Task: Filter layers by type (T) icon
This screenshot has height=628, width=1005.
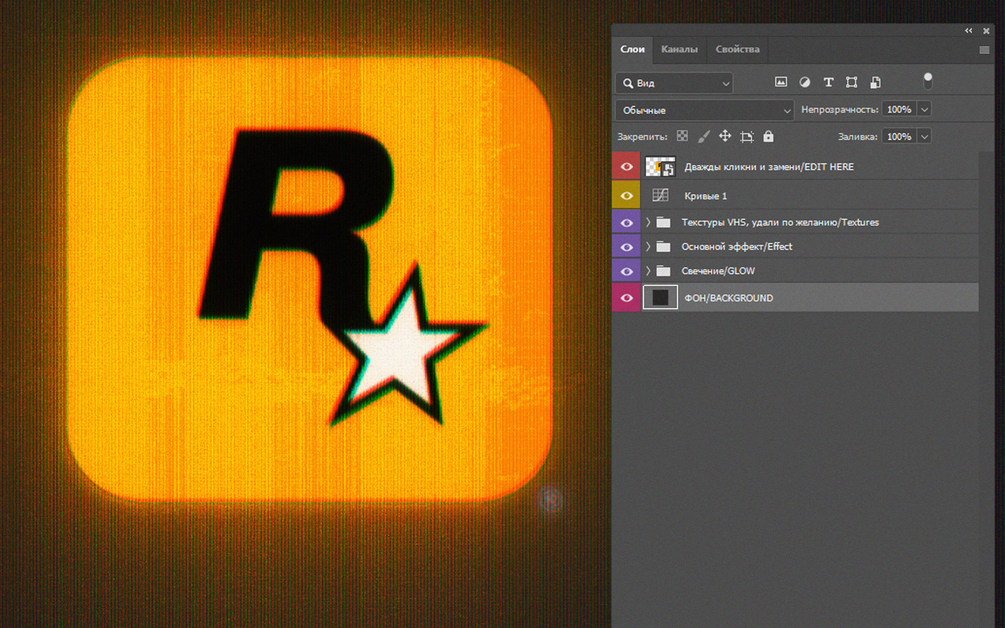Action: click(x=828, y=82)
